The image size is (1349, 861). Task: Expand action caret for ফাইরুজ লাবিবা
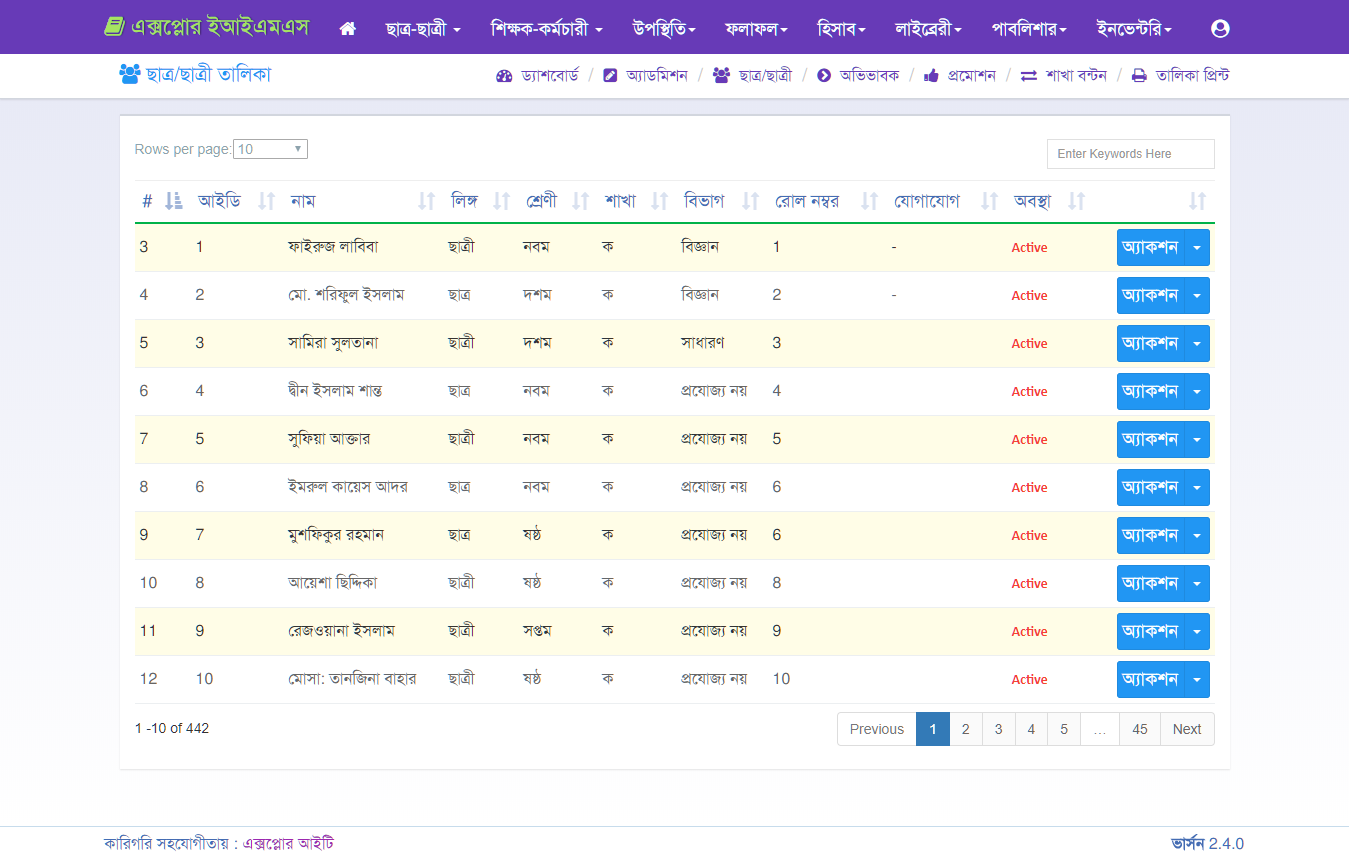point(1197,247)
